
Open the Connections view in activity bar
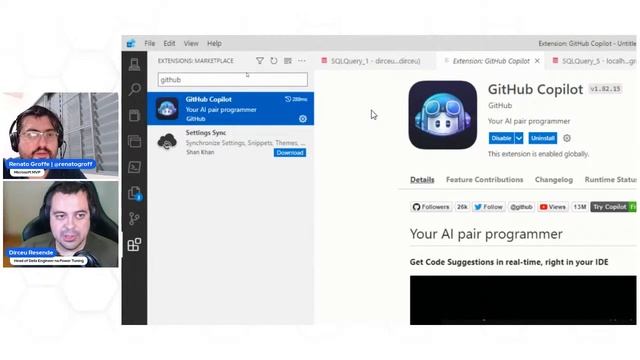pyautogui.click(x=134, y=64)
